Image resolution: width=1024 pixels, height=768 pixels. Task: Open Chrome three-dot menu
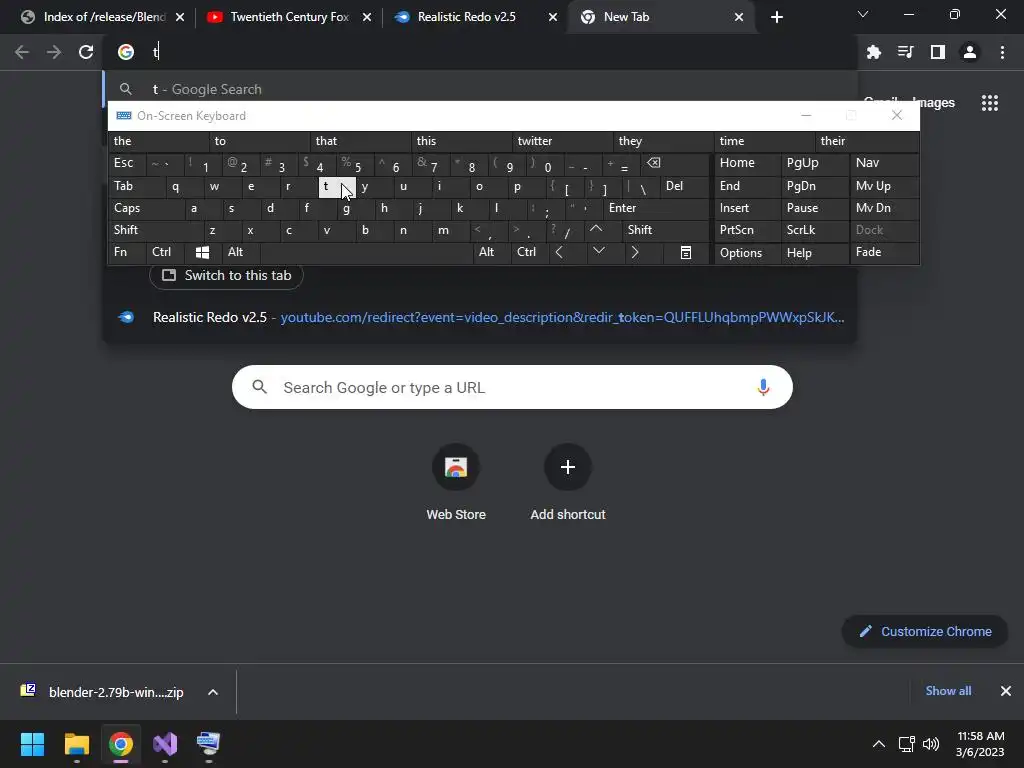[1002, 52]
